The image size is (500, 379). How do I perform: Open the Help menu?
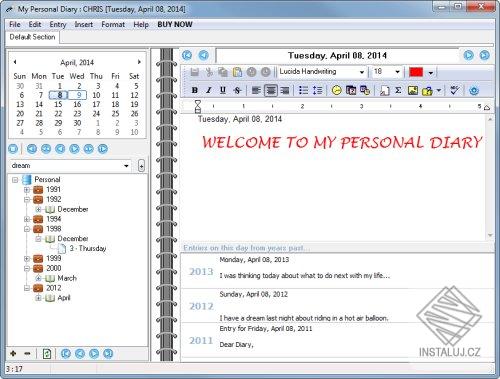click(x=141, y=24)
